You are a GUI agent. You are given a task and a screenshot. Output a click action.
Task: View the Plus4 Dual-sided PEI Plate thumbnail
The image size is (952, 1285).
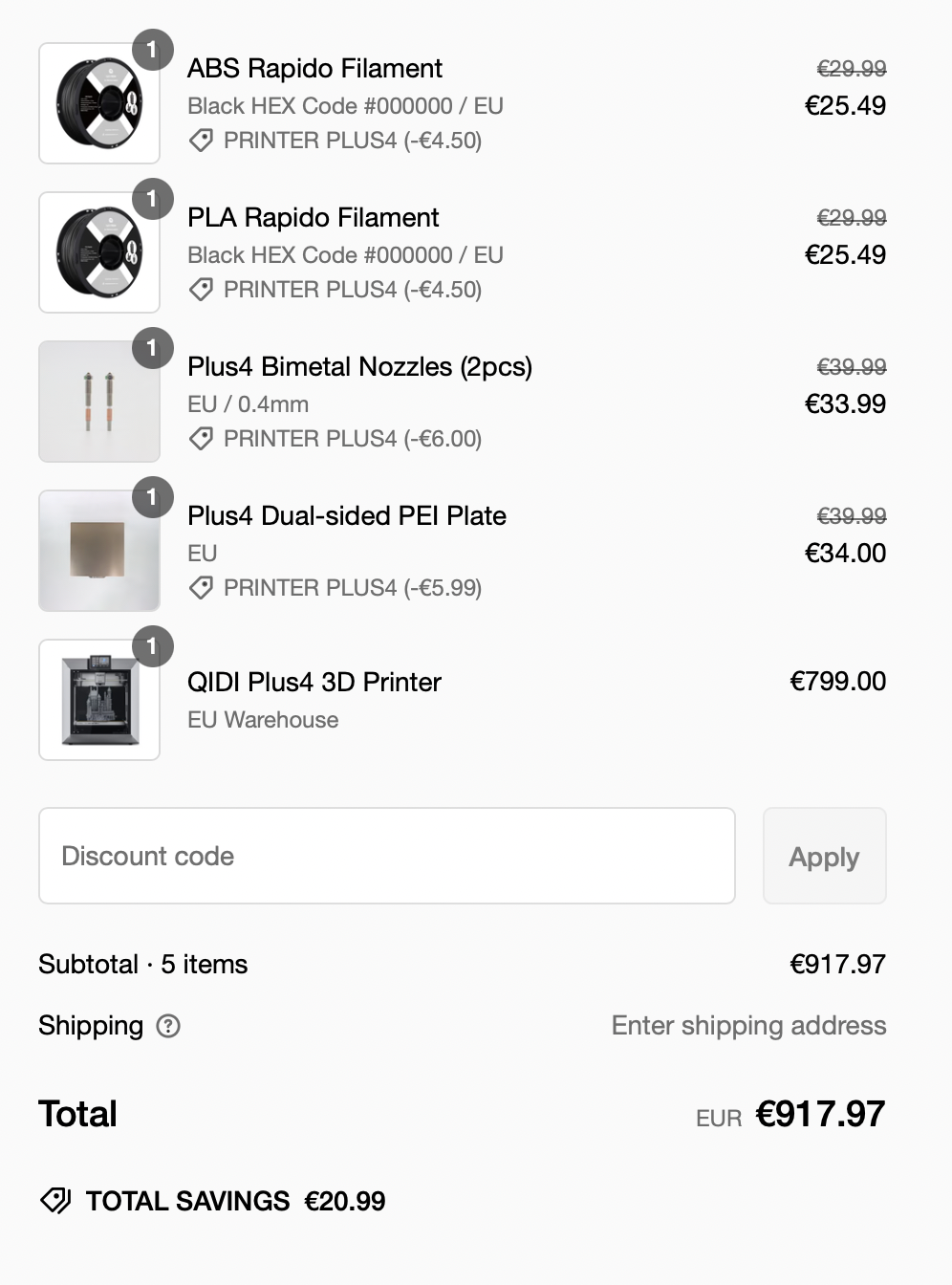[x=98, y=551]
